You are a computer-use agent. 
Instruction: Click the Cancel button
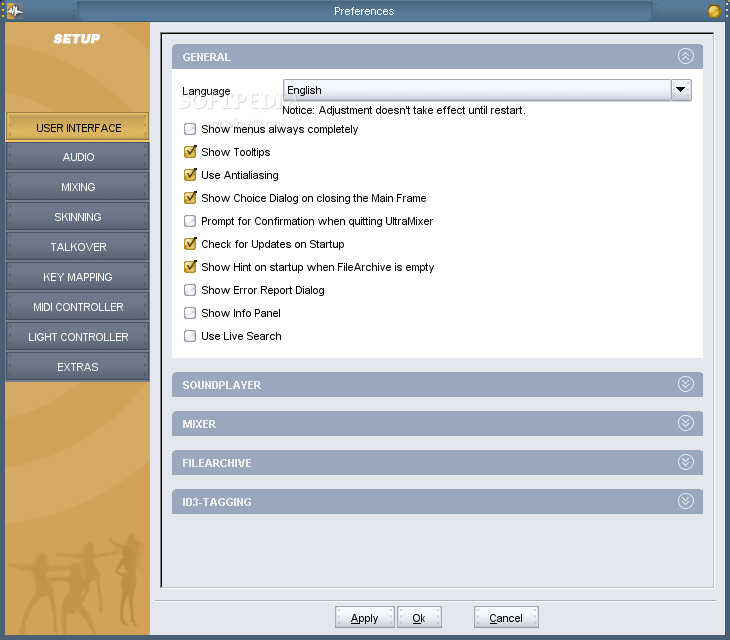(506, 617)
